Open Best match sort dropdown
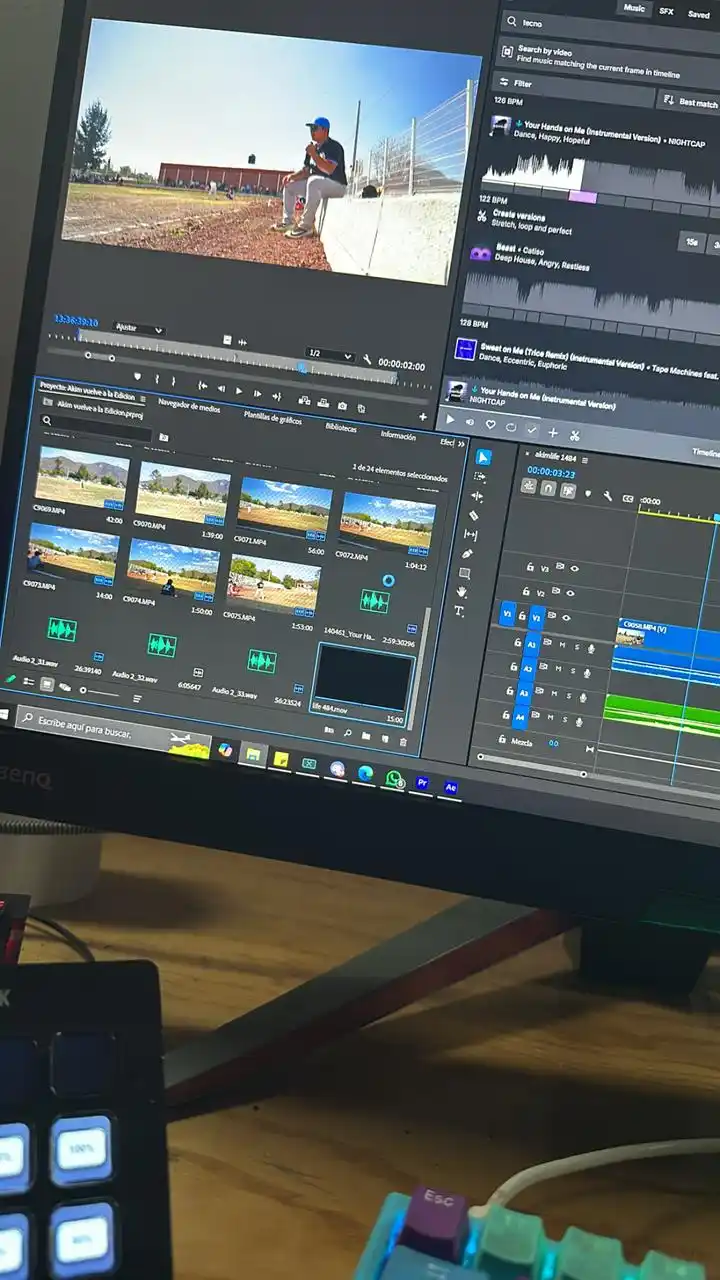 [688, 101]
